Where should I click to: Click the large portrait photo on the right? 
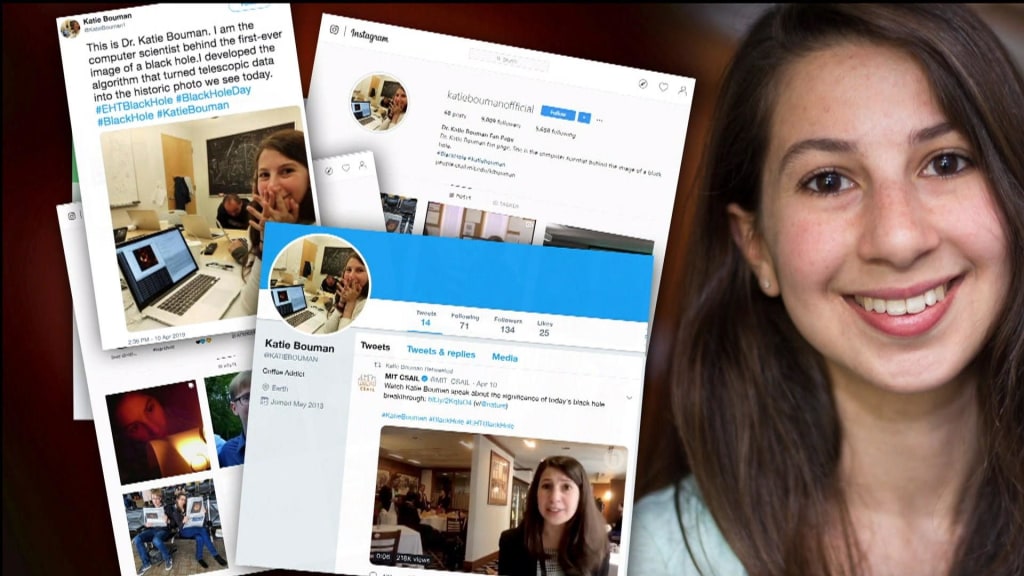829,288
